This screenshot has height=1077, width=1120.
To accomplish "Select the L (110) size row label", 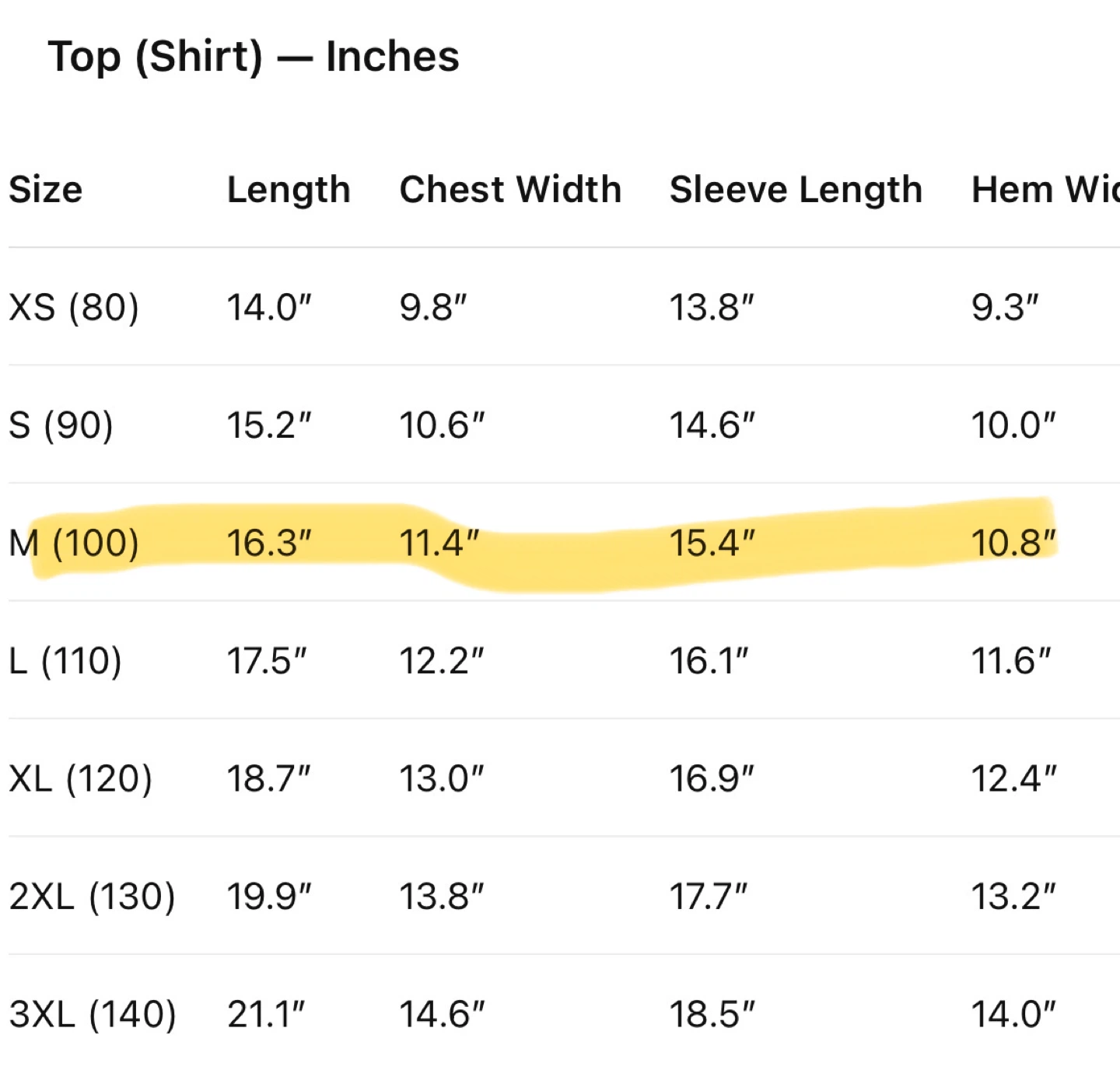I will (65, 661).
